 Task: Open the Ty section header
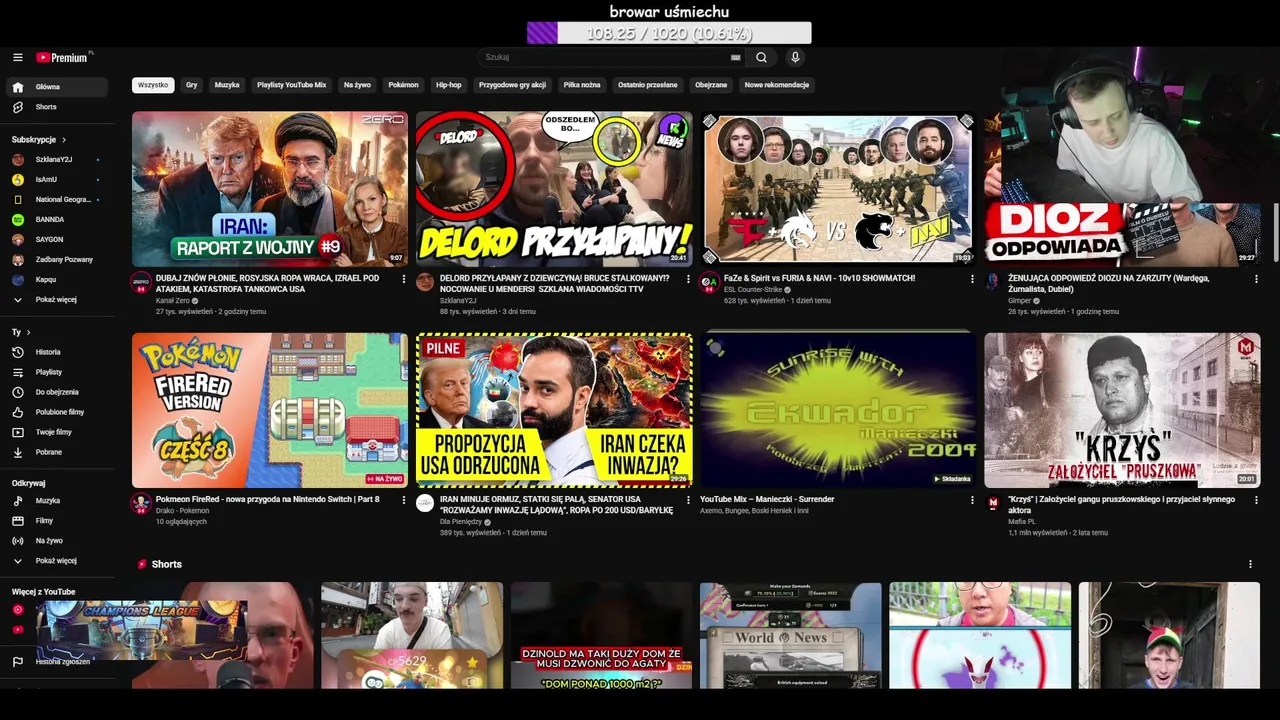pyautogui.click(x=21, y=332)
